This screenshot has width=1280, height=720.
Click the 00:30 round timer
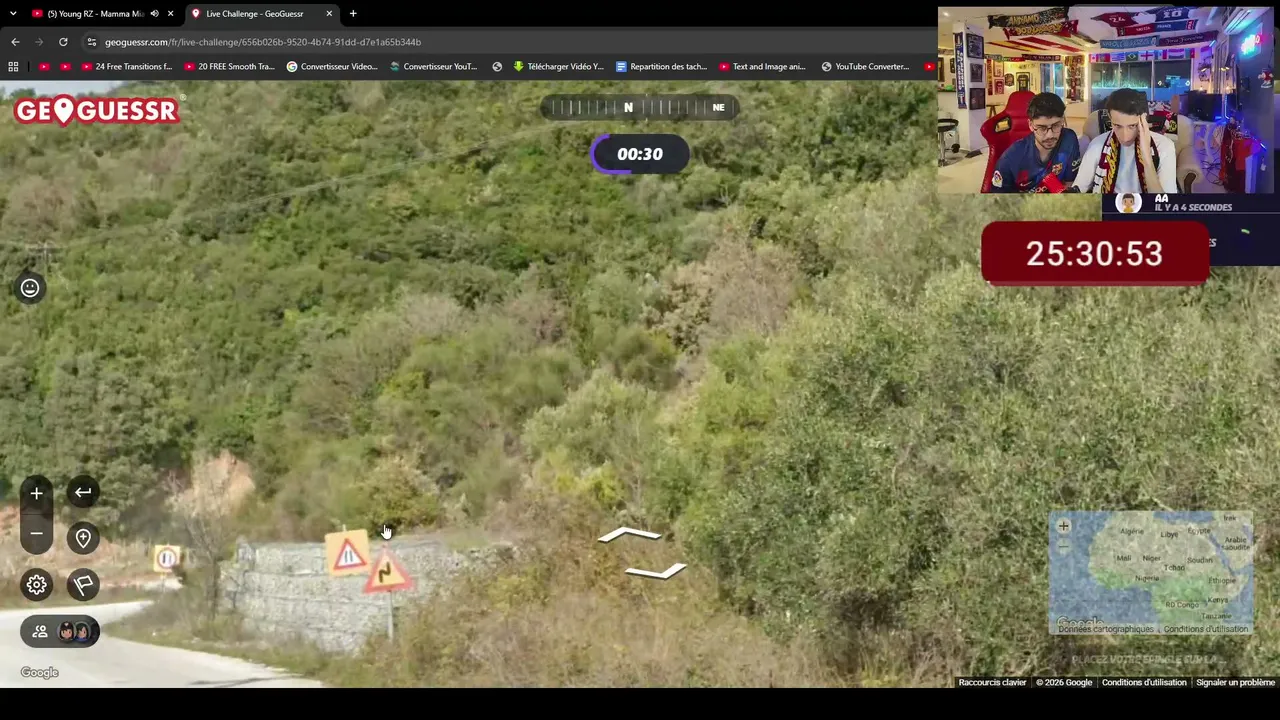(640, 154)
